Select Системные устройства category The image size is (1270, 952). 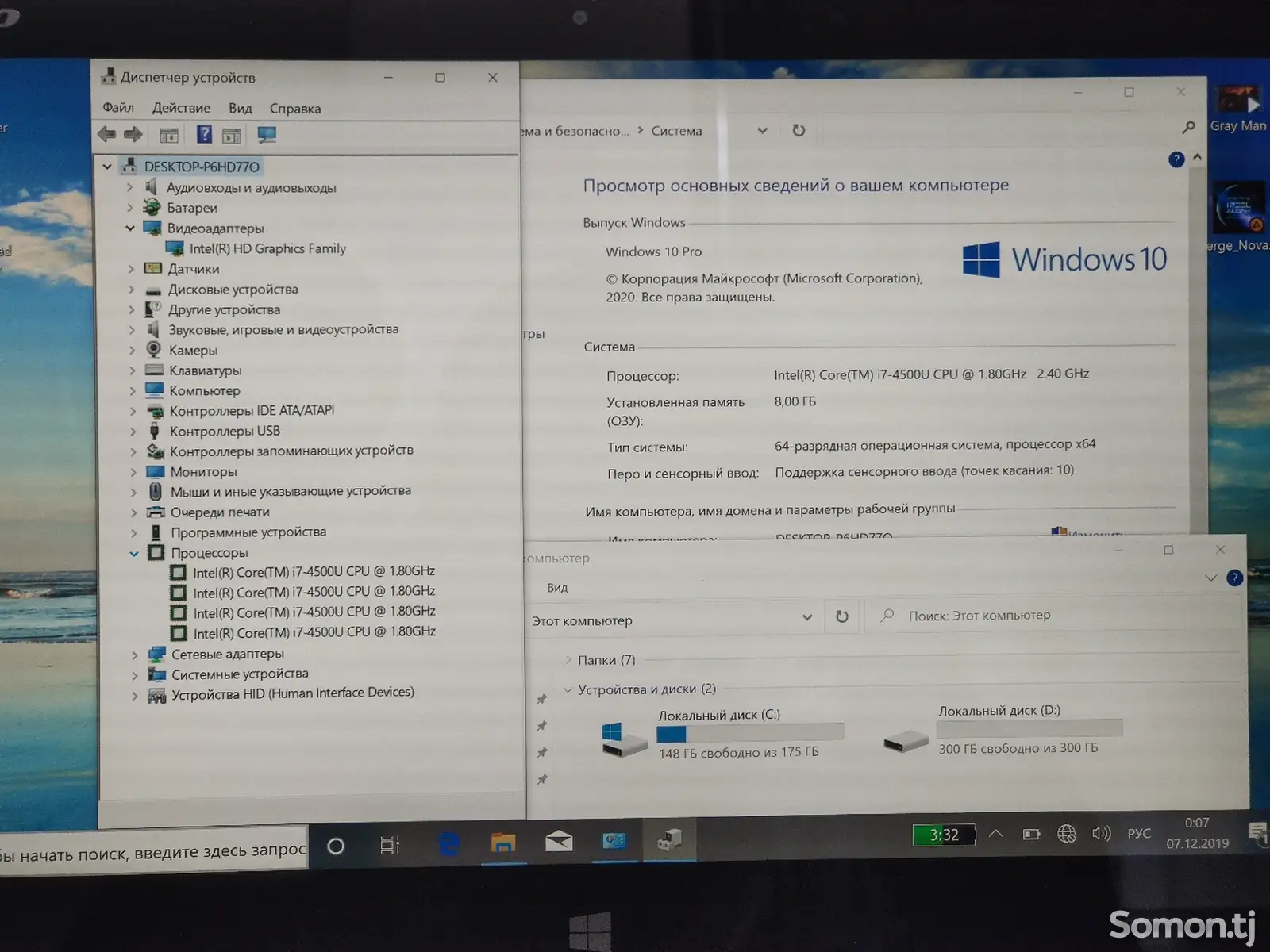(240, 674)
